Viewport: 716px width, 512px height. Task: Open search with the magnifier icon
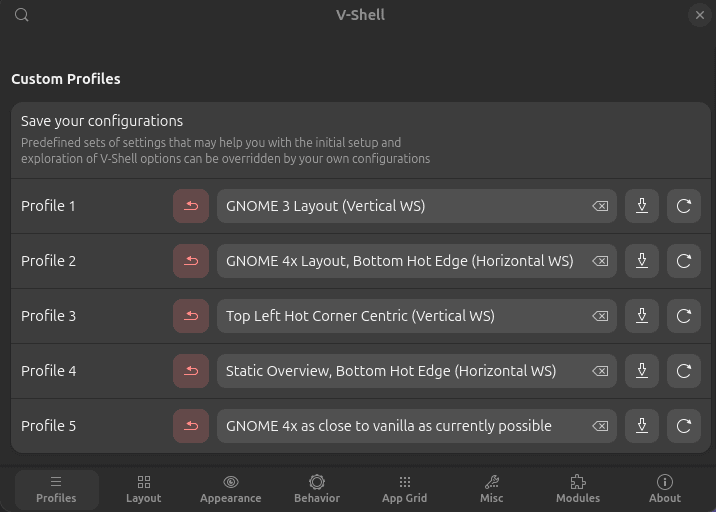tap(21, 15)
